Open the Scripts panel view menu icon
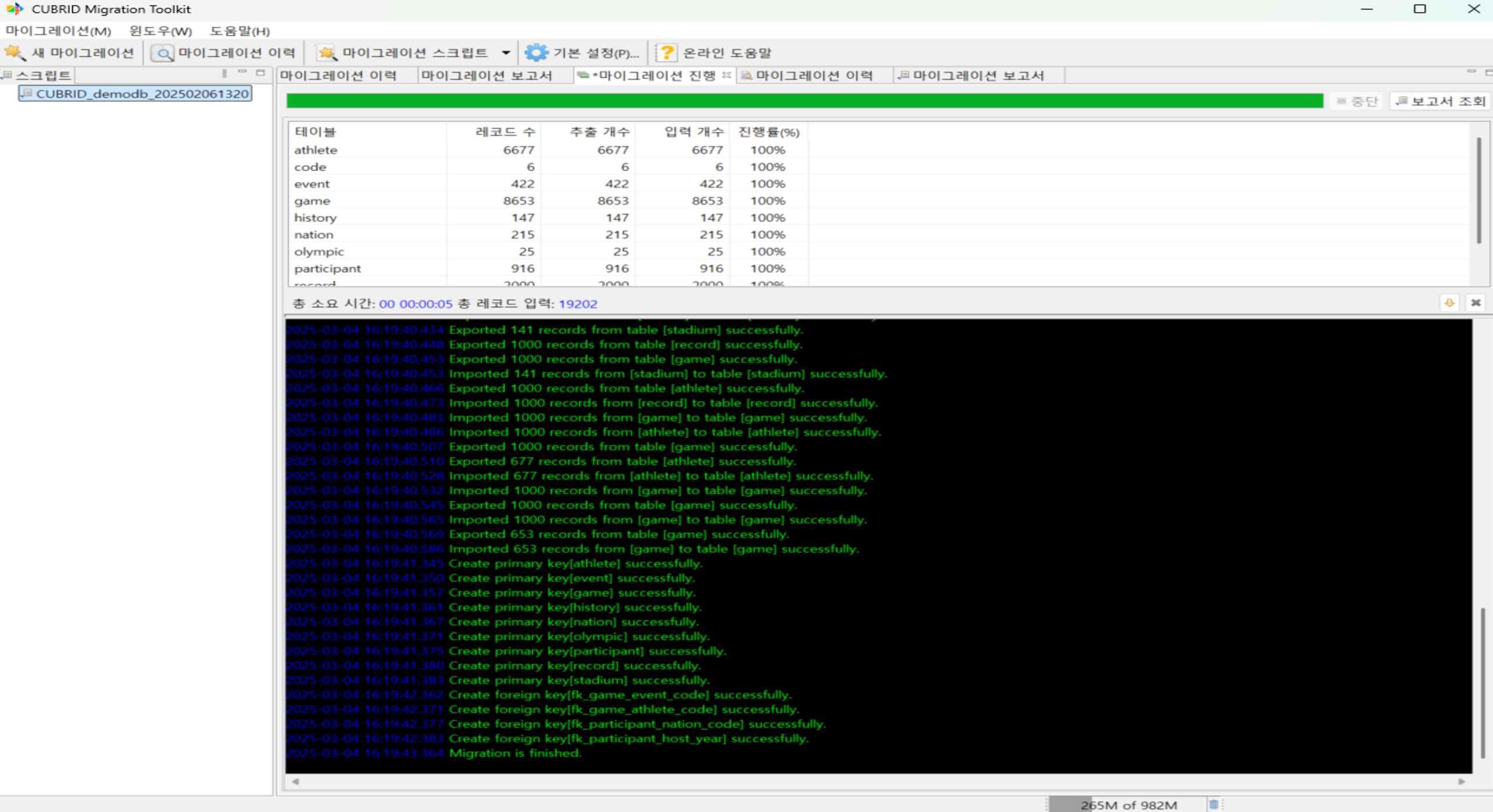 (224, 74)
